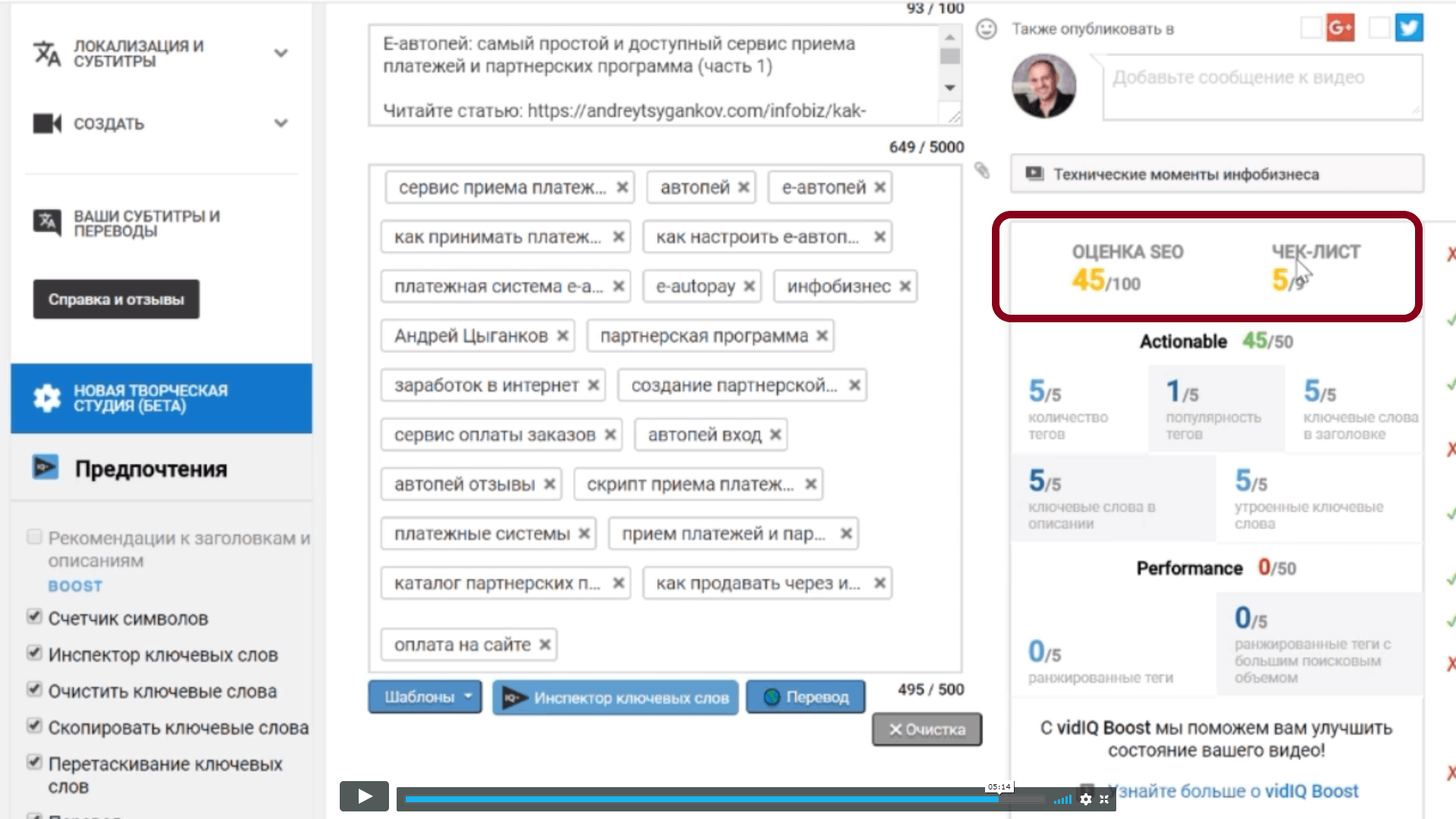The width and height of the screenshot is (1456, 819).
Task: Enable Google+ publishing checkbox
Action: (x=1311, y=28)
